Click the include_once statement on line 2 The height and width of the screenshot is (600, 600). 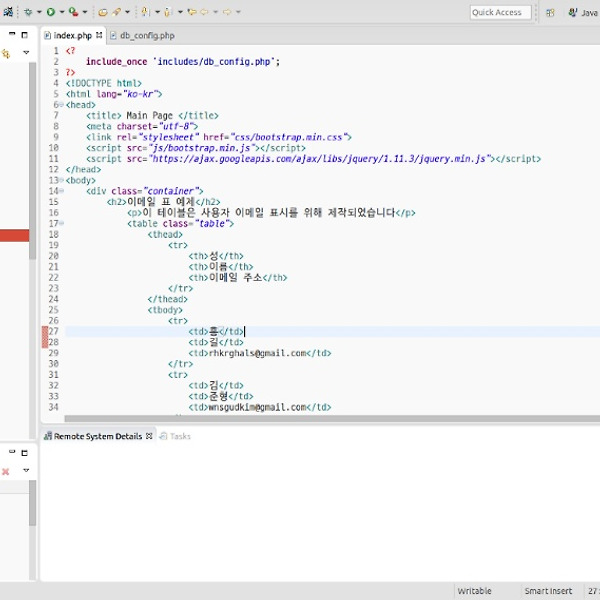(x=183, y=62)
